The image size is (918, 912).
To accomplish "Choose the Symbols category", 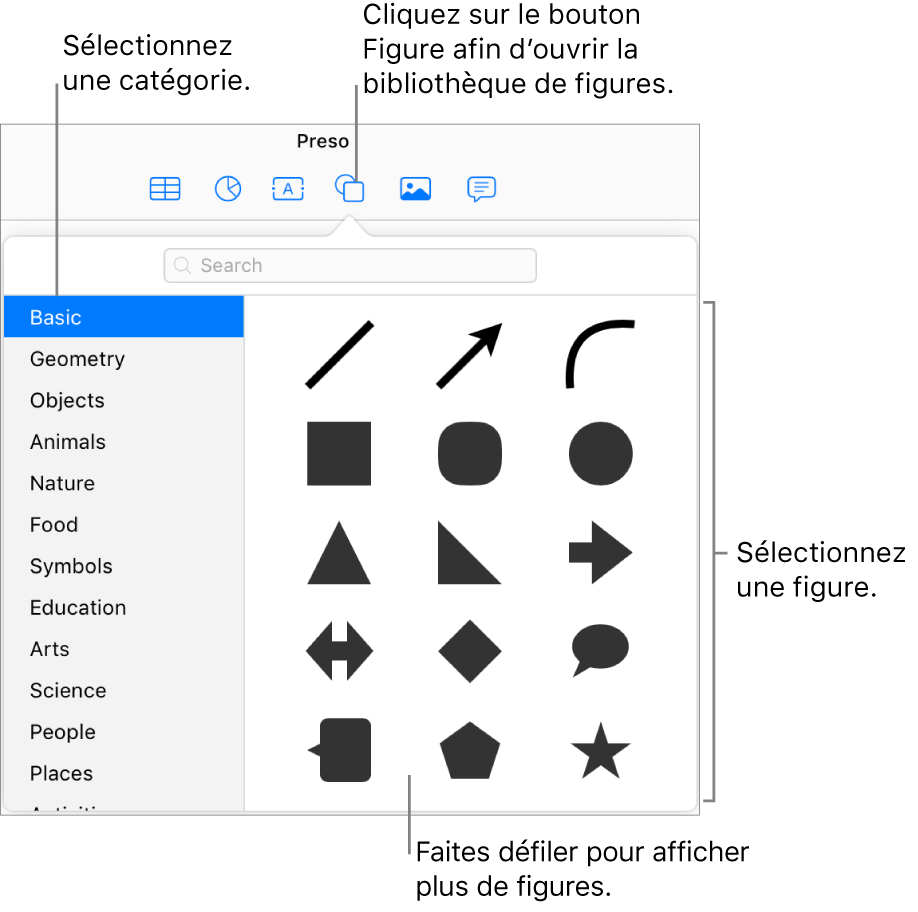I will click(124, 566).
